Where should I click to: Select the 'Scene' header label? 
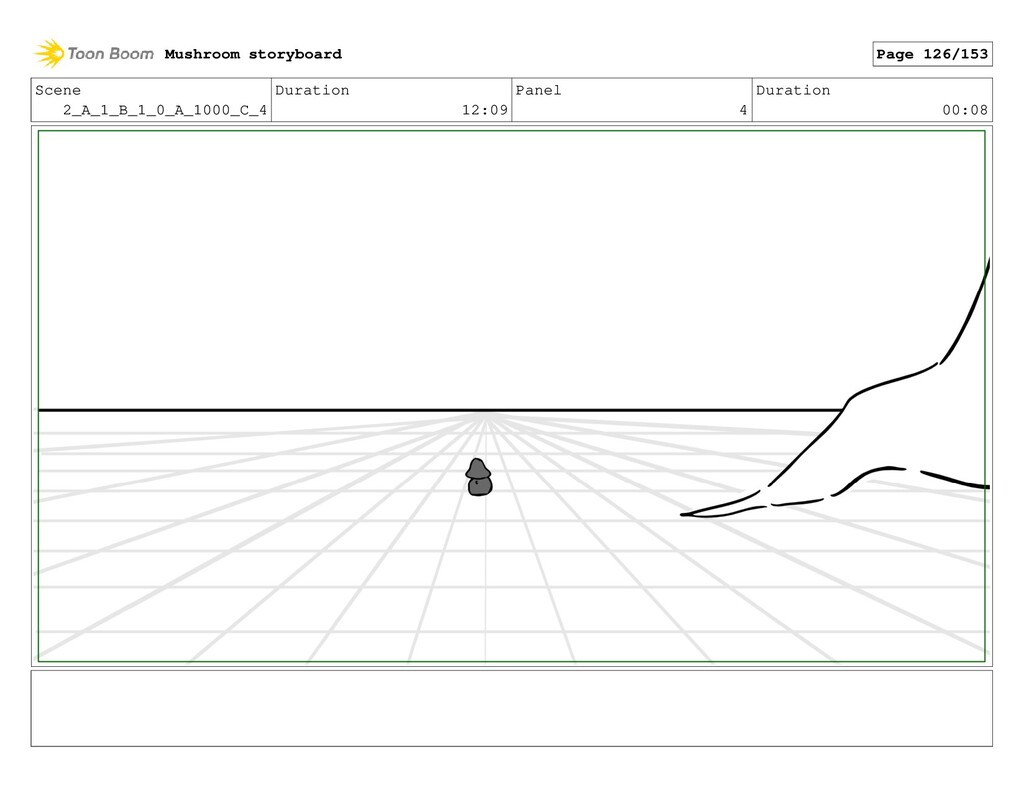pos(58,90)
